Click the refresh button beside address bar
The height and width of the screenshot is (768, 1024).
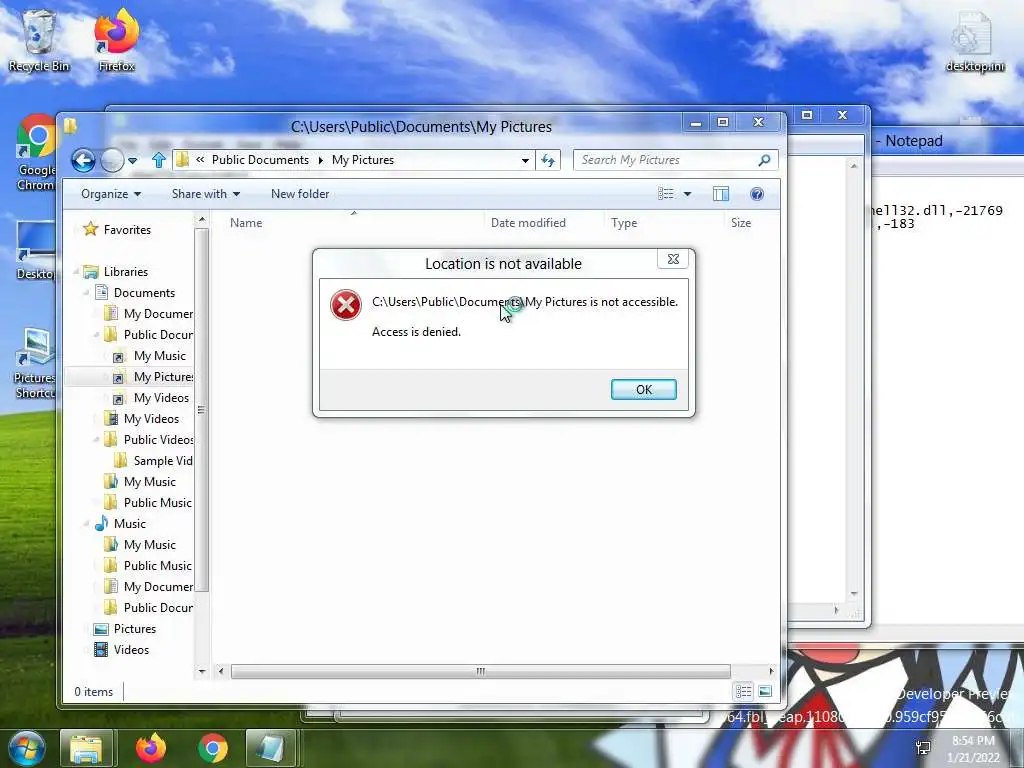(x=548, y=160)
